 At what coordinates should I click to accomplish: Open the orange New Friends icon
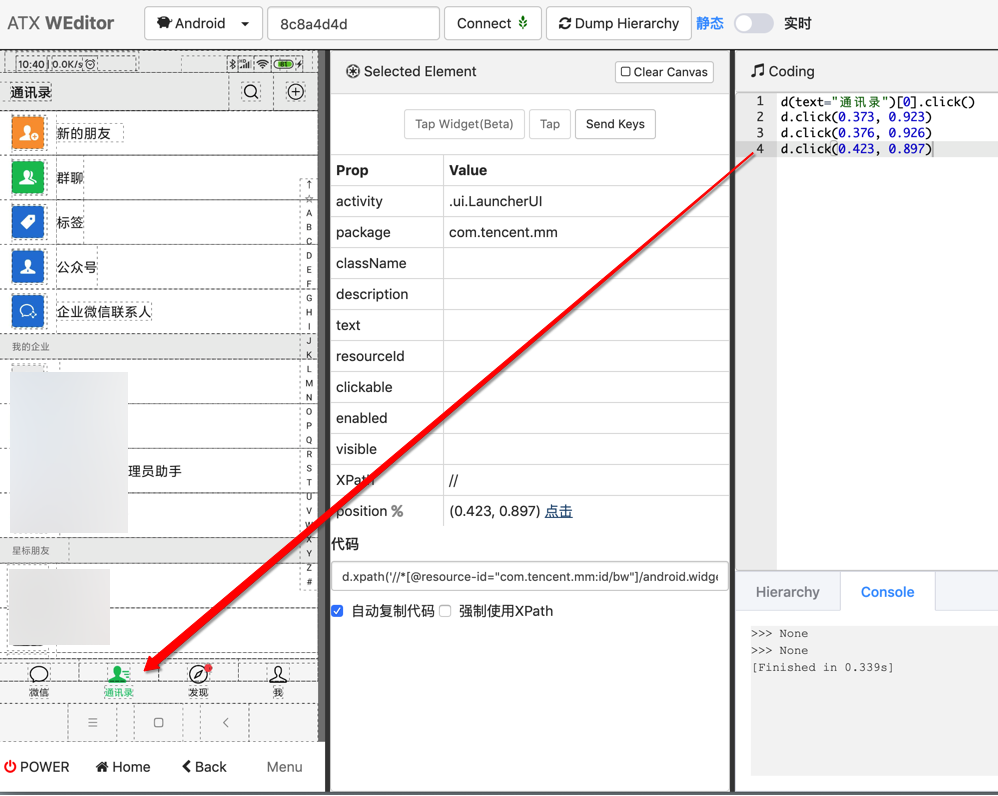pos(28,133)
